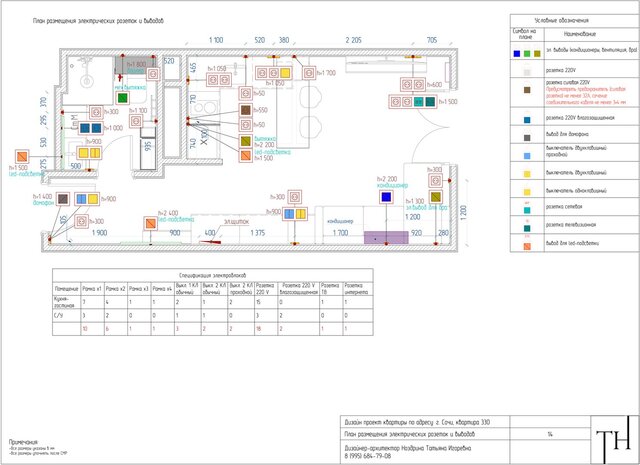Viewport: 640px width, 465px height.
Task: Click the designer phone number 8 (995) 684-79-08
Action: 372,456
